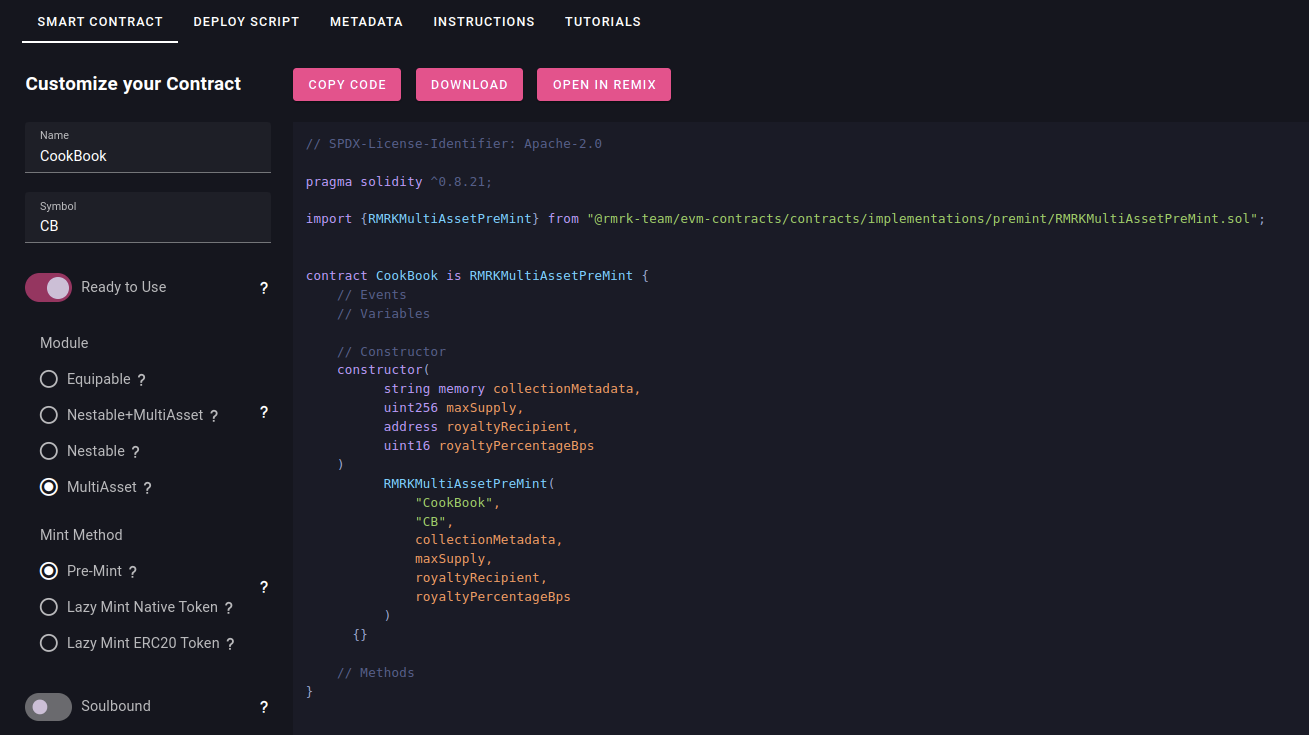
Task: Open the Metadata tab
Action: click(x=366, y=21)
